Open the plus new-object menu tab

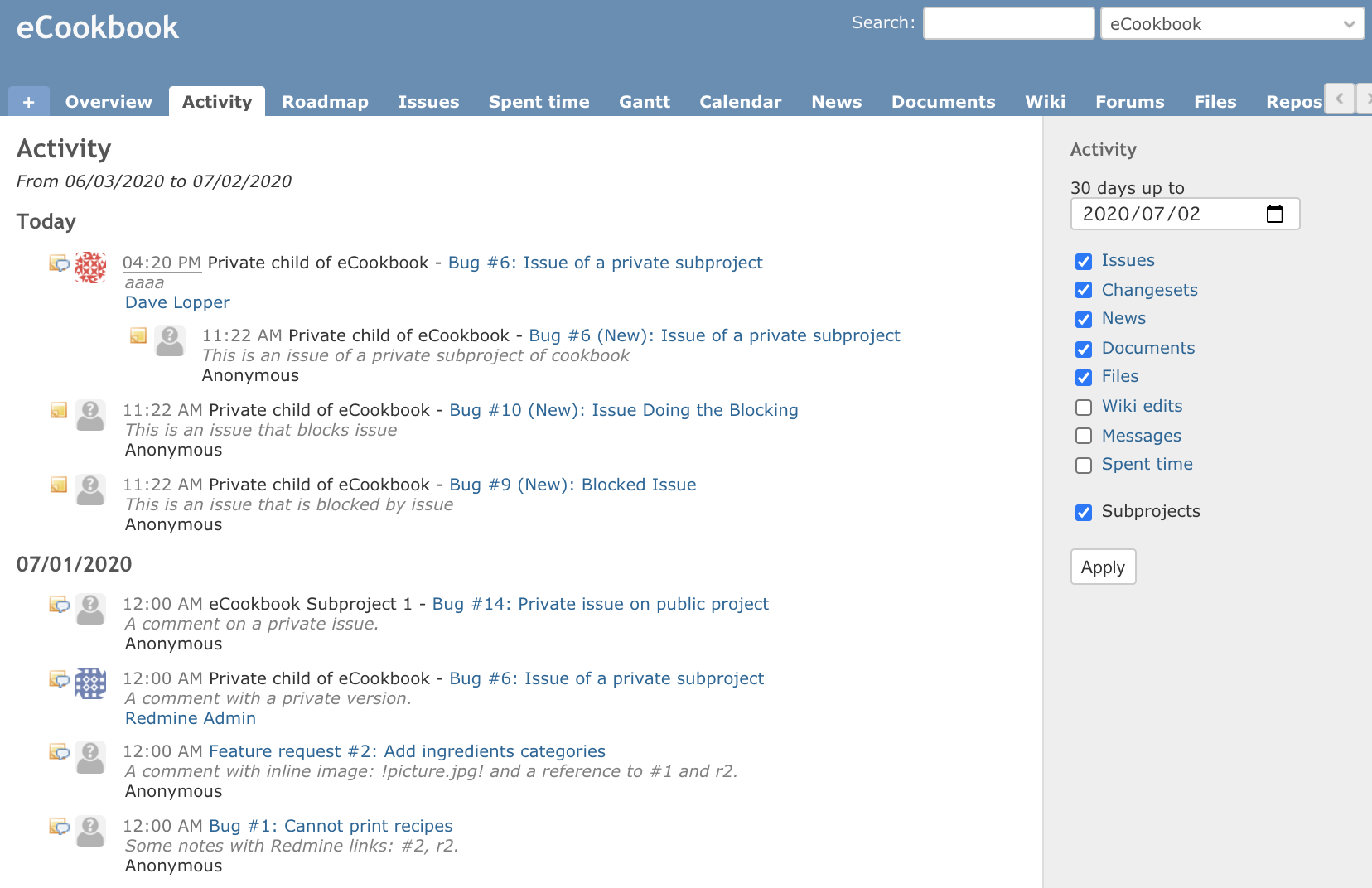coord(29,101)
